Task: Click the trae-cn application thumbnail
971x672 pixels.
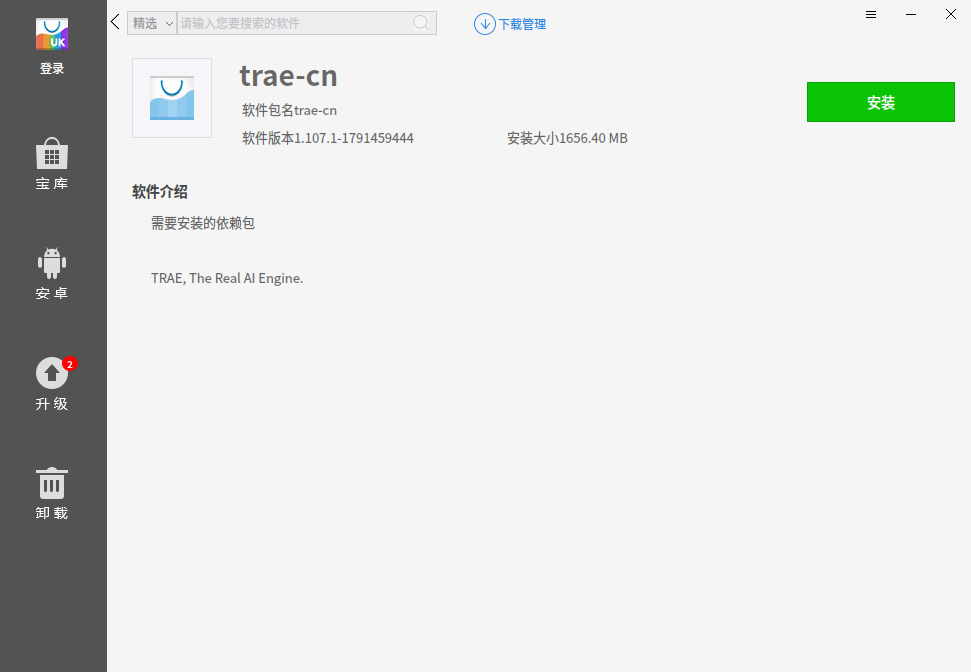Action: click(x=172, y=98)
